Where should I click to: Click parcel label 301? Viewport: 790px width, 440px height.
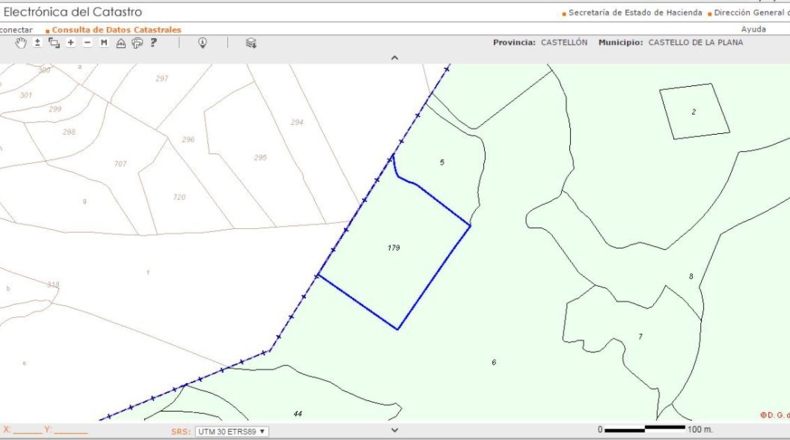click(26, 95)
